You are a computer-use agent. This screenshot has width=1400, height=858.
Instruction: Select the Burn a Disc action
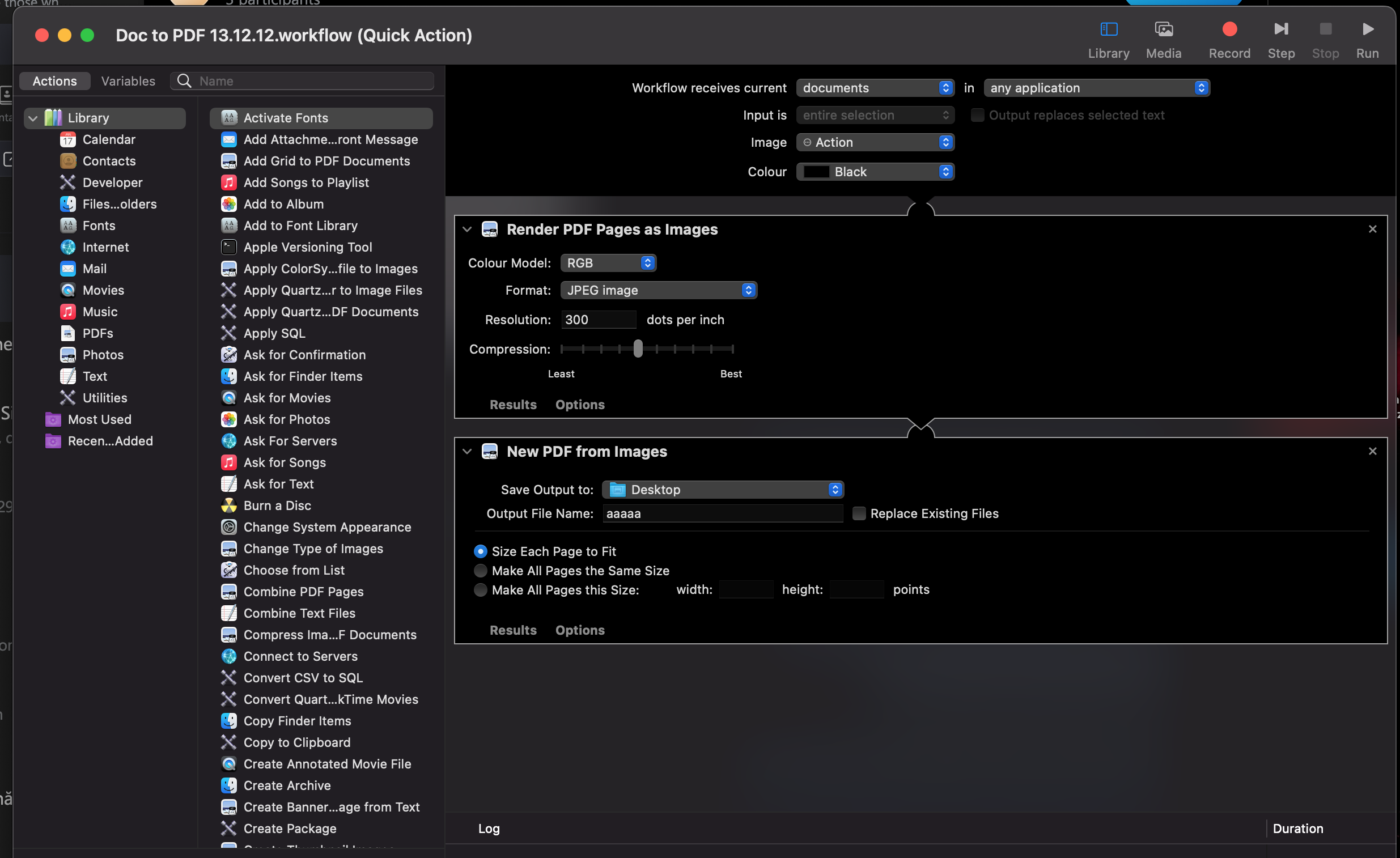(x=277, y=506)
